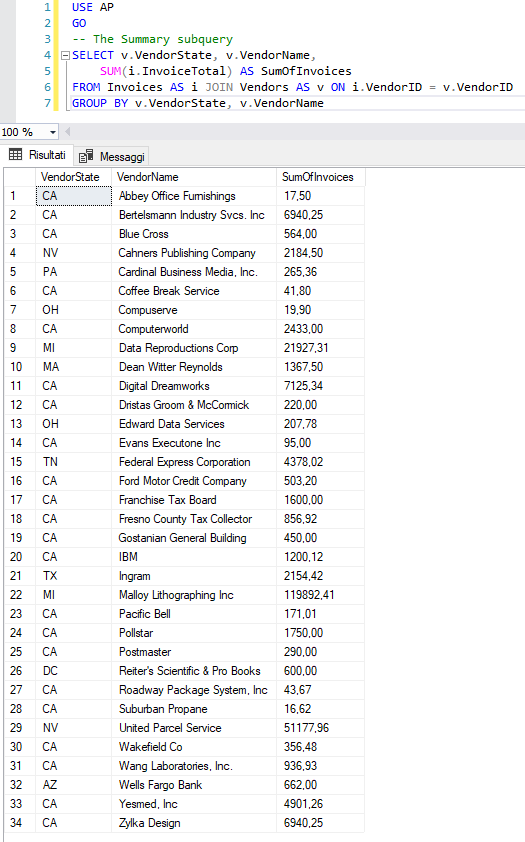Screen dimensions: 525x842
Task: Click the Roadway Package System, Inc cell
Action: pos(194,689)
